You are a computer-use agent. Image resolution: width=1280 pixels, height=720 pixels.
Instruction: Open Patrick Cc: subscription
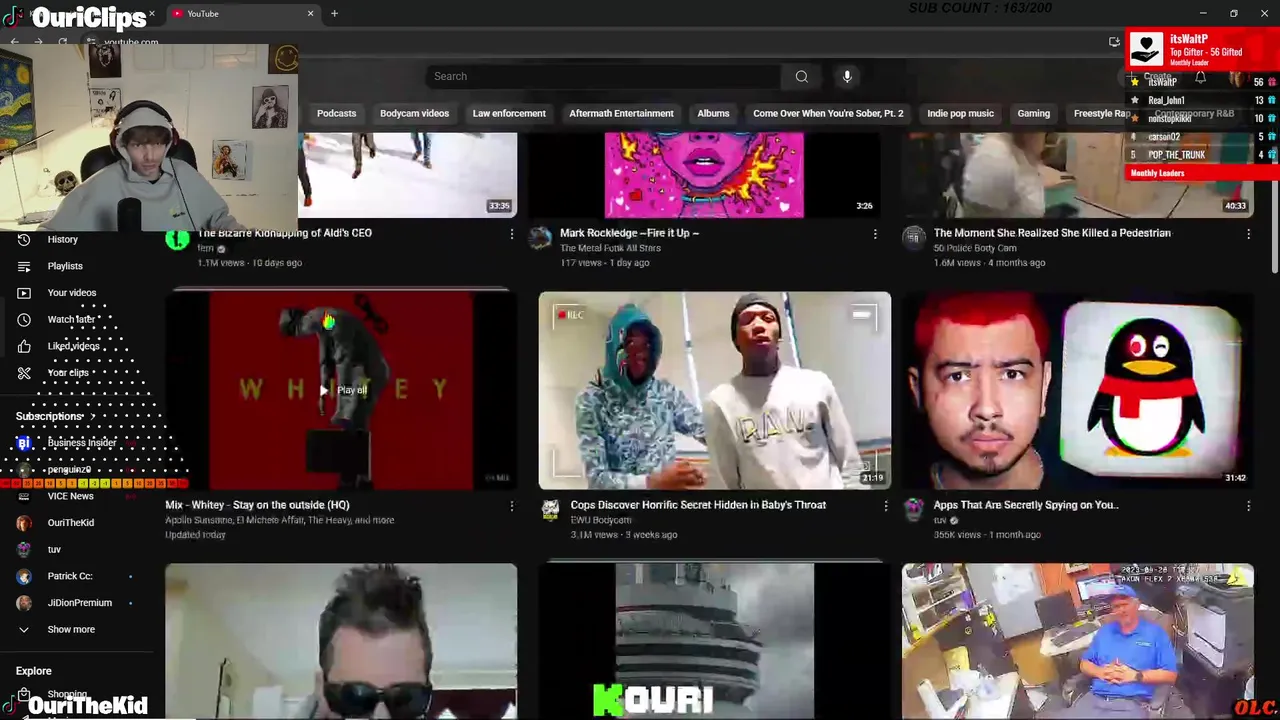coord(70,576)
